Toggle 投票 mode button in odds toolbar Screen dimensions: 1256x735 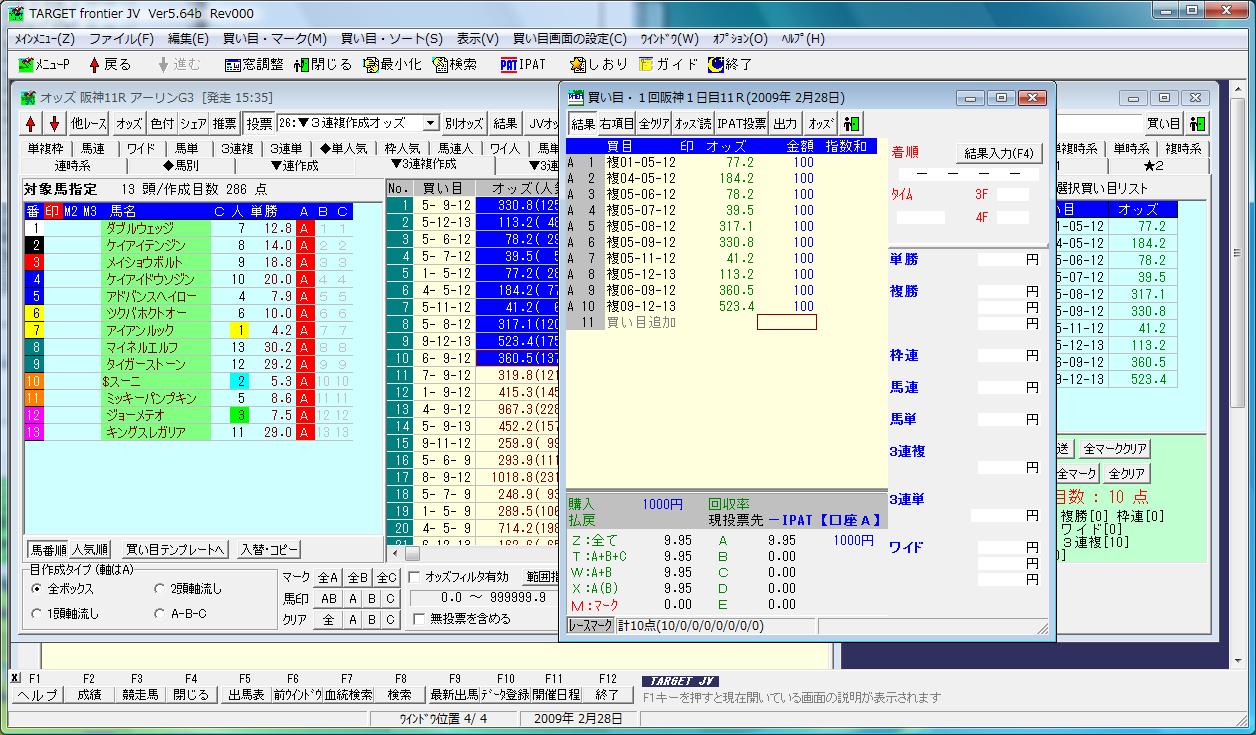(259, 124)
